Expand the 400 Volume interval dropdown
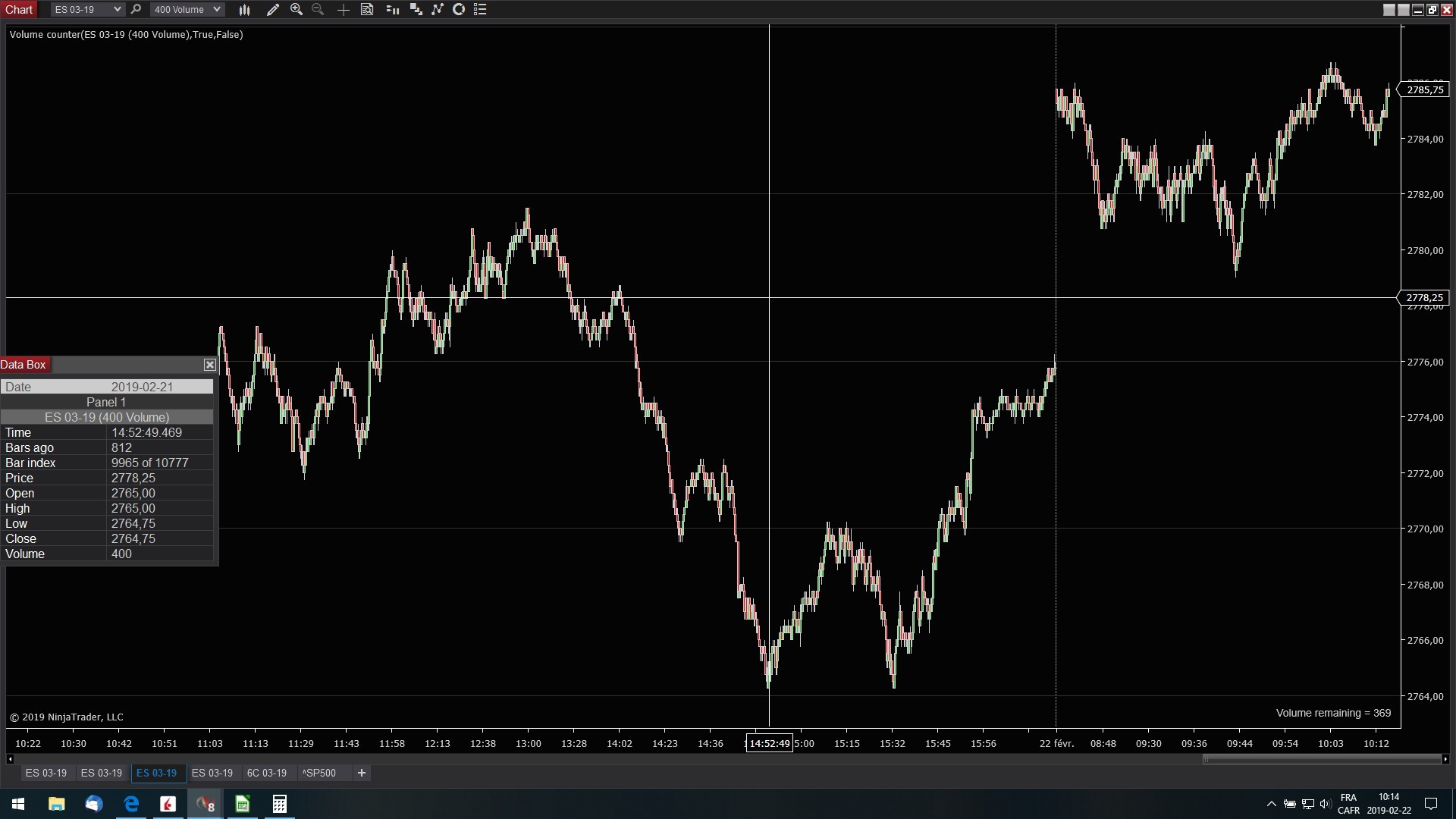Screen dimensions: 1456x819 pyautogui.click(x=216, y=10)
